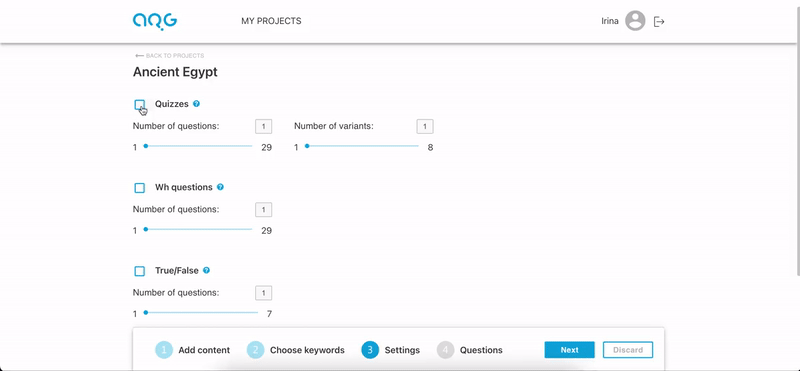Open the user profile avatar icon
This screenshot has height=371, width=800.
click(x=635, y=21)
